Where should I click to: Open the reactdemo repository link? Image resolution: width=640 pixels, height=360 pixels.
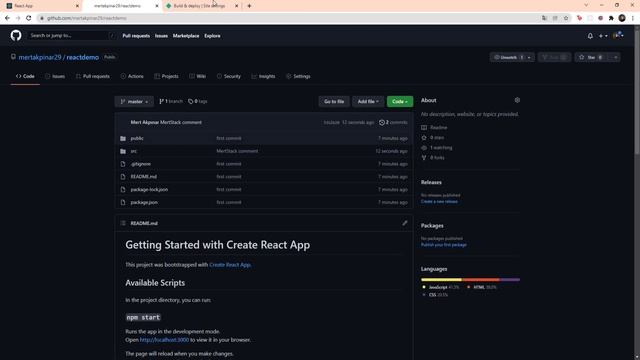tap(82, 57)
